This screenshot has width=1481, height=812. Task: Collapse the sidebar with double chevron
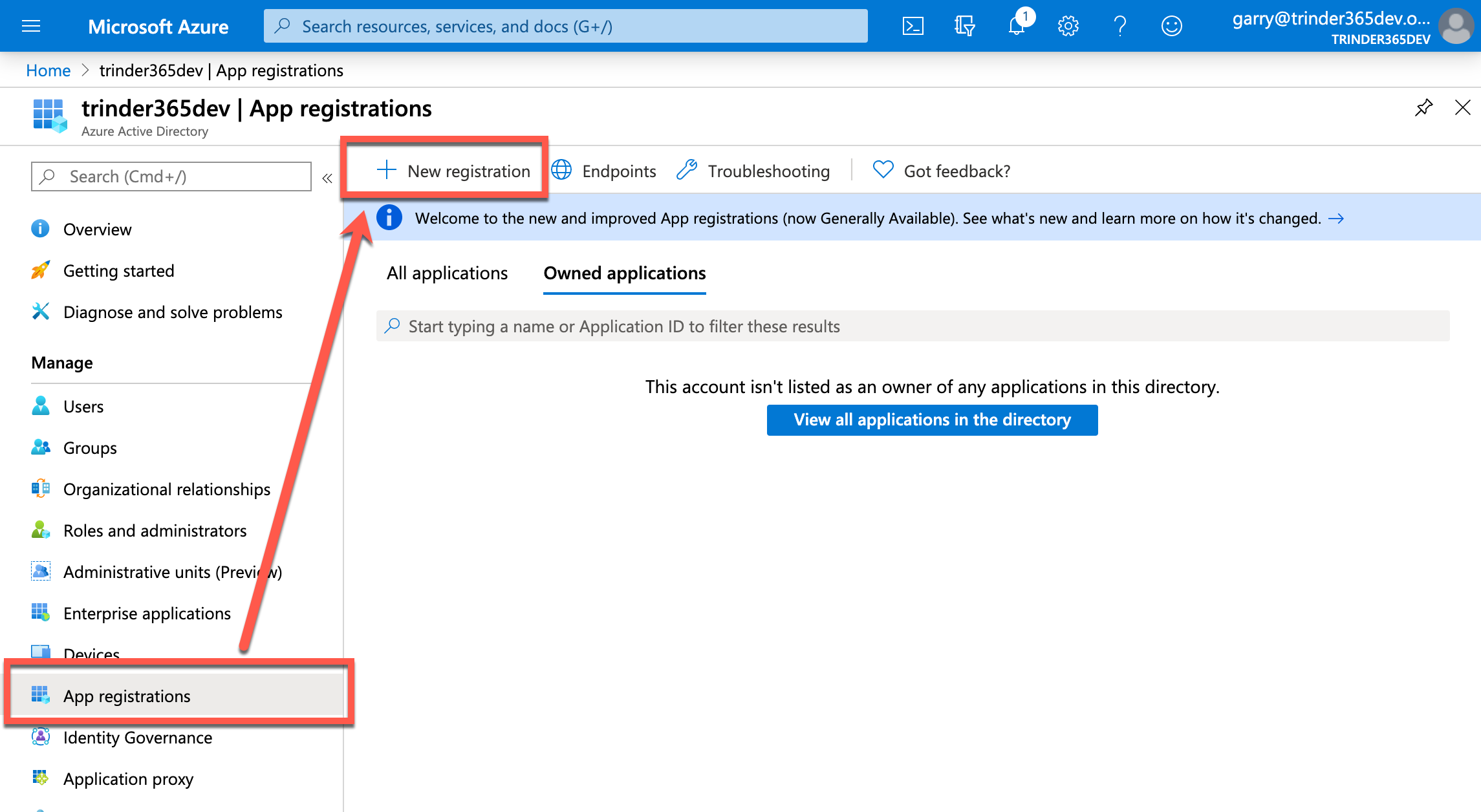point(327,178)
